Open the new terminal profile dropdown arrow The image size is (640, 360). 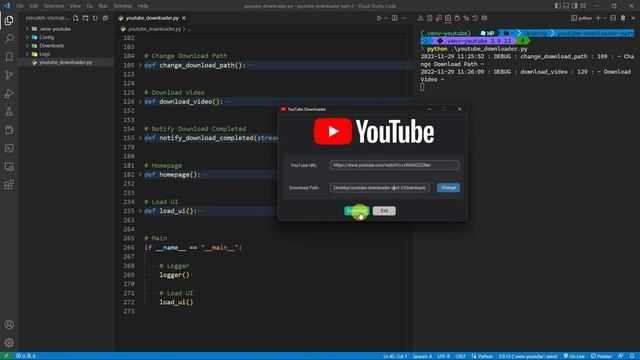tap(604, 18)
